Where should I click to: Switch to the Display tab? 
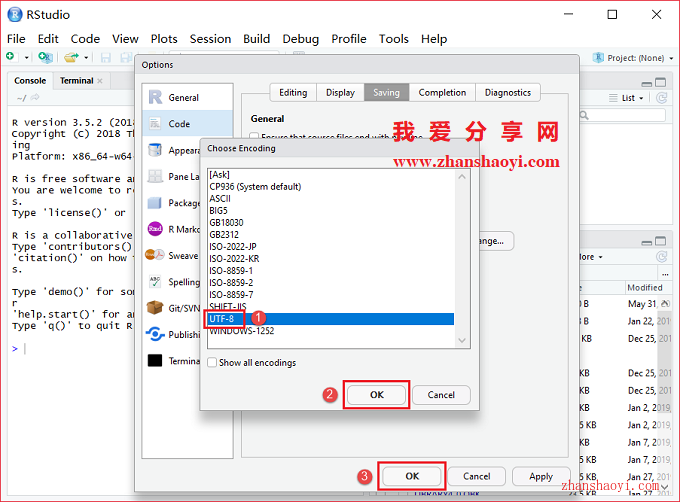point(340,92)
